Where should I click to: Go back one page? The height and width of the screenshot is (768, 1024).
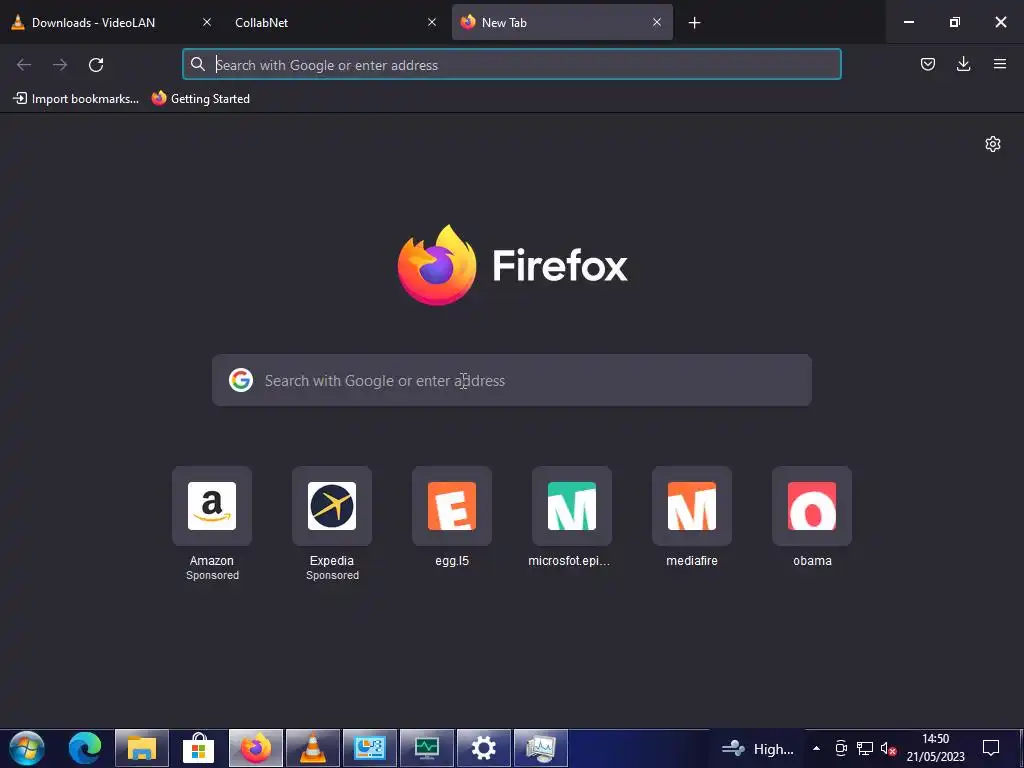tap(24, 64)
